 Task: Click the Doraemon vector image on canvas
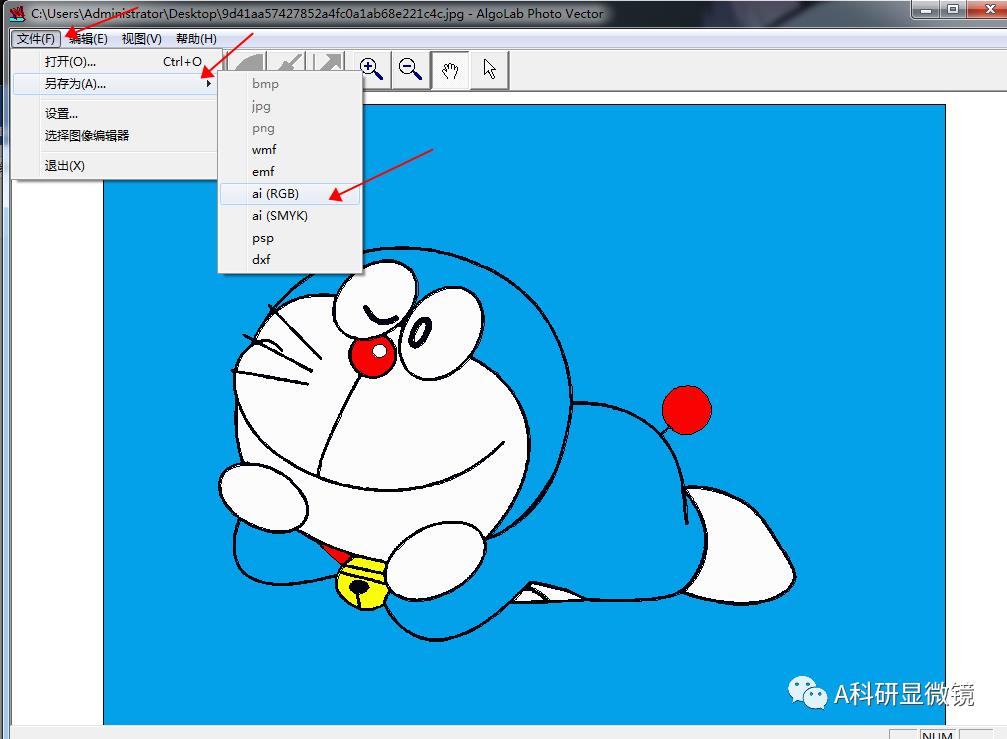point(524,414)
